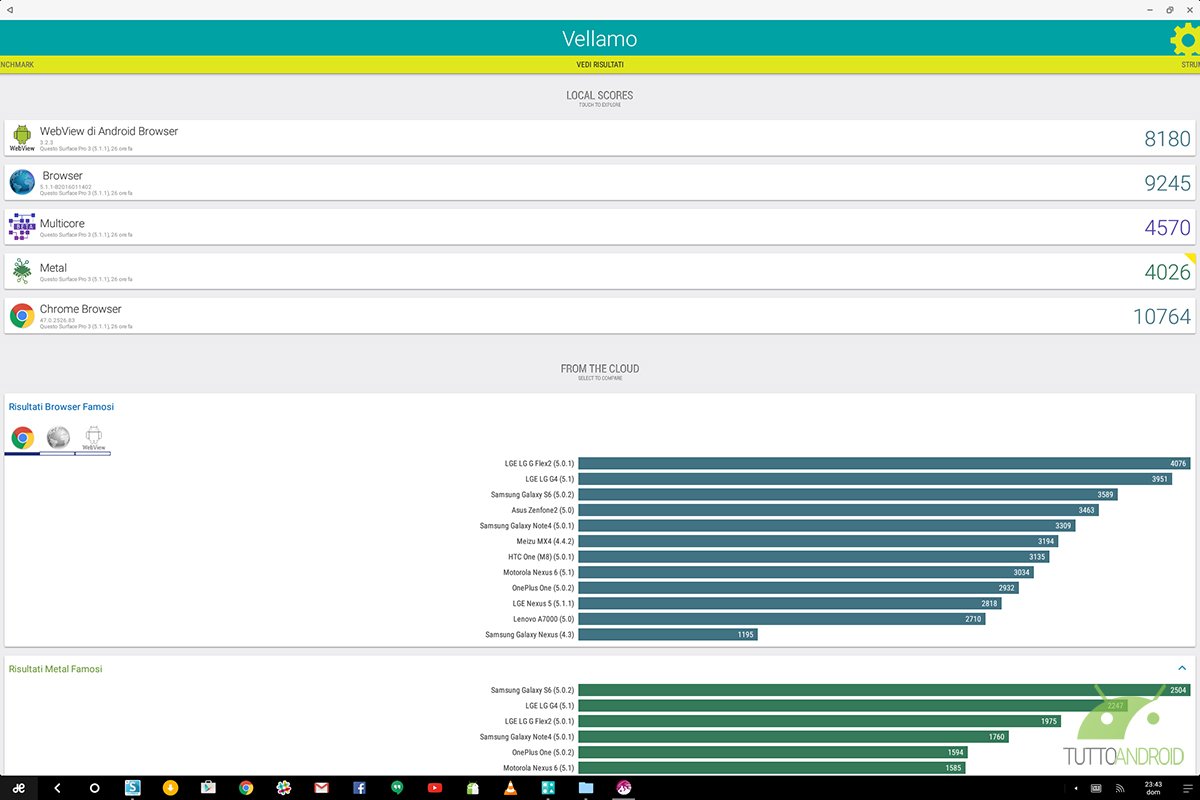
Task: Select the OnePlus One 1594 Metal bar
Action: (x=773, y=752)
